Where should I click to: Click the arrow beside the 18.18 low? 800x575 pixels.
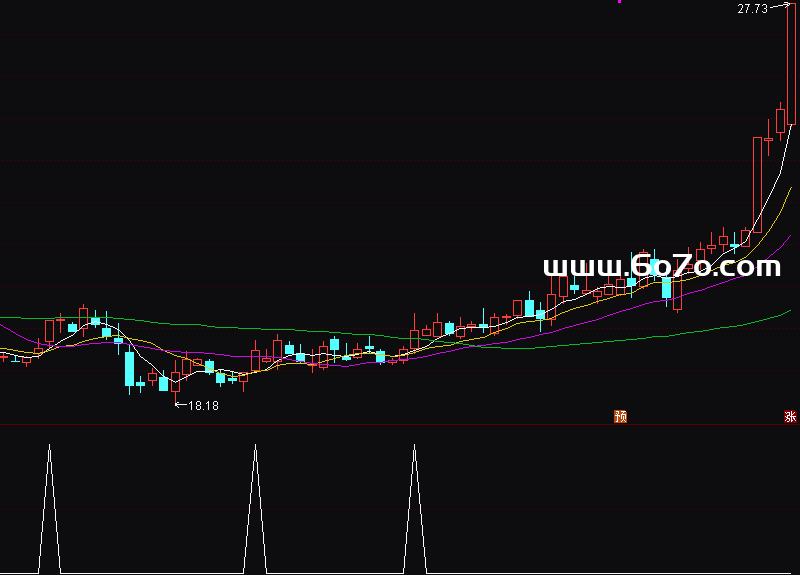click(x=180, y=405)
